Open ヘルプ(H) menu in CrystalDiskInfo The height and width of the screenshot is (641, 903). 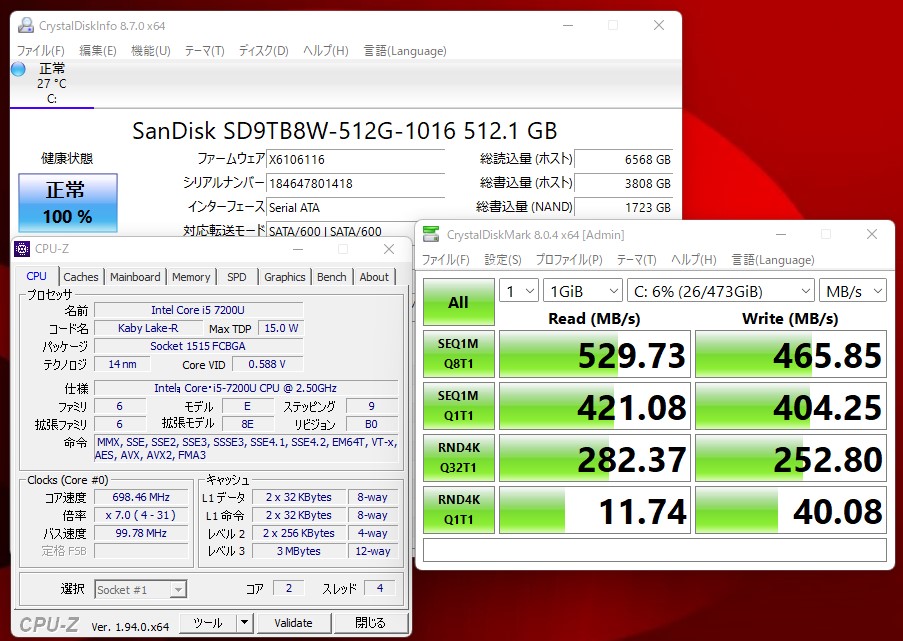pos(325,51)
